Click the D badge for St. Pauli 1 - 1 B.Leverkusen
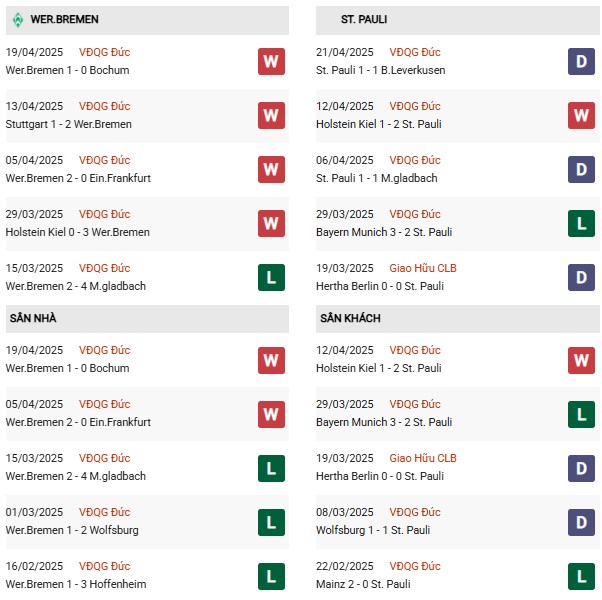The height and width of the screenshot is (600, 602). point(581,61)
